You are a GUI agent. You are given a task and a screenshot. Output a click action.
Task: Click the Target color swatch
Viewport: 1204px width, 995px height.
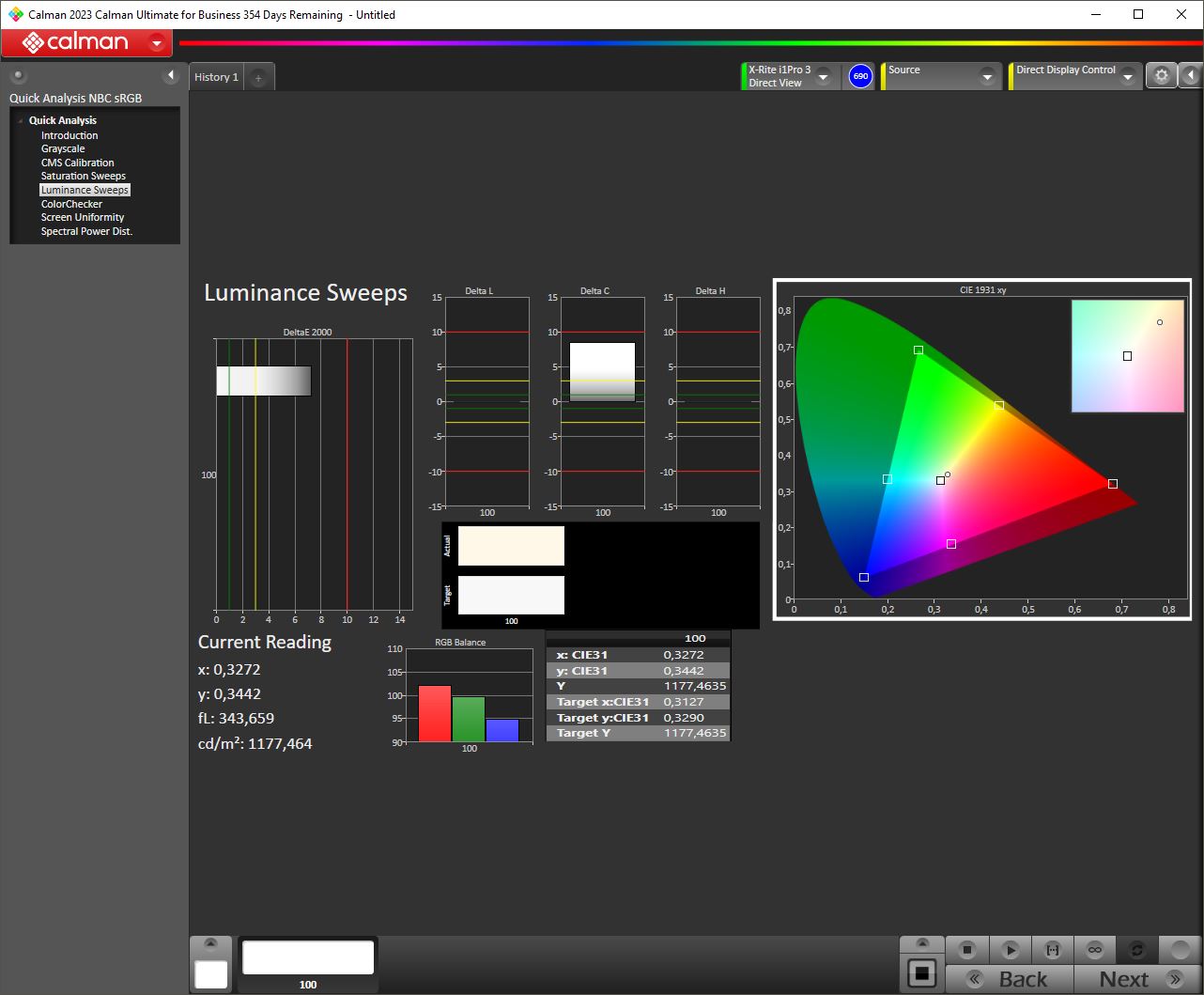click(x=511, y=595)
